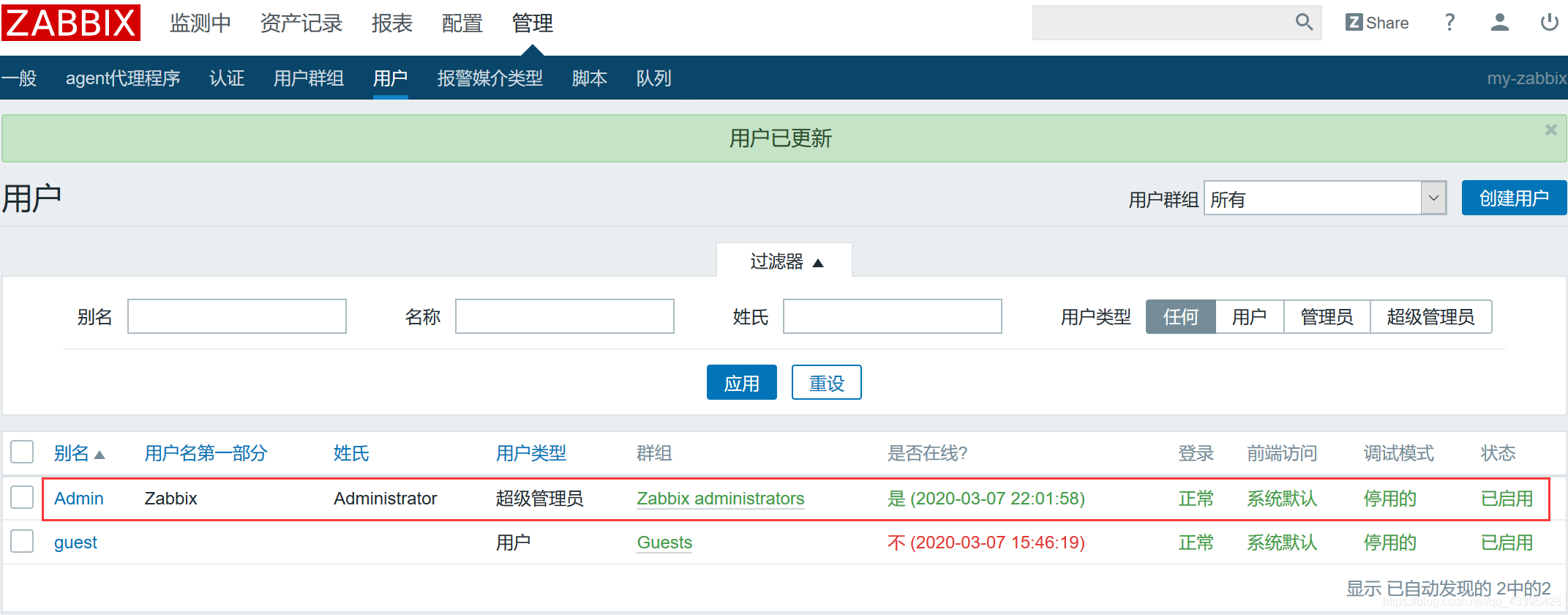Sort by 用户类型 column header
The image size is (1568, 615).
tap(531, 453)
